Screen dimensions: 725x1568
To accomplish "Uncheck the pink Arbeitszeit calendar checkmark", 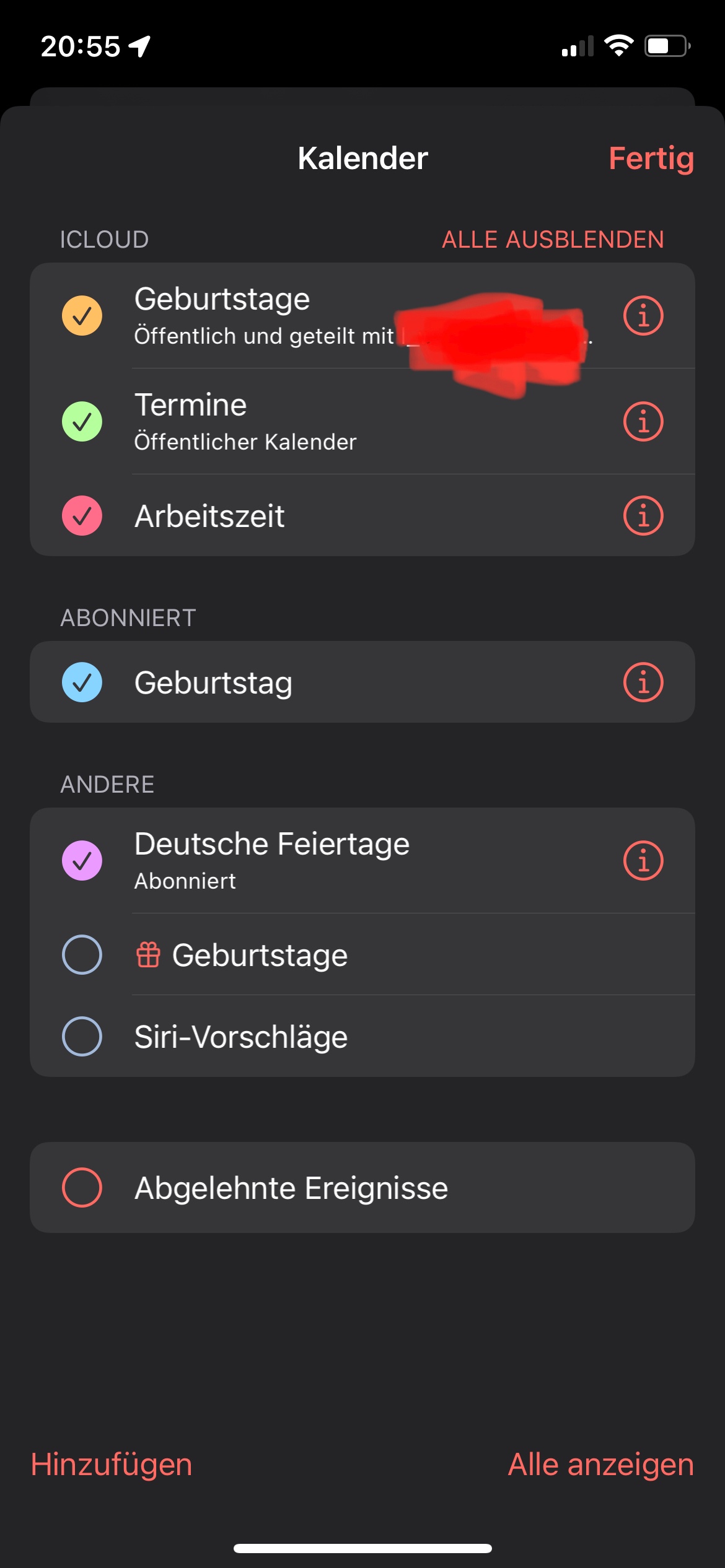I will pyautogui.click(x=82, y=515).
